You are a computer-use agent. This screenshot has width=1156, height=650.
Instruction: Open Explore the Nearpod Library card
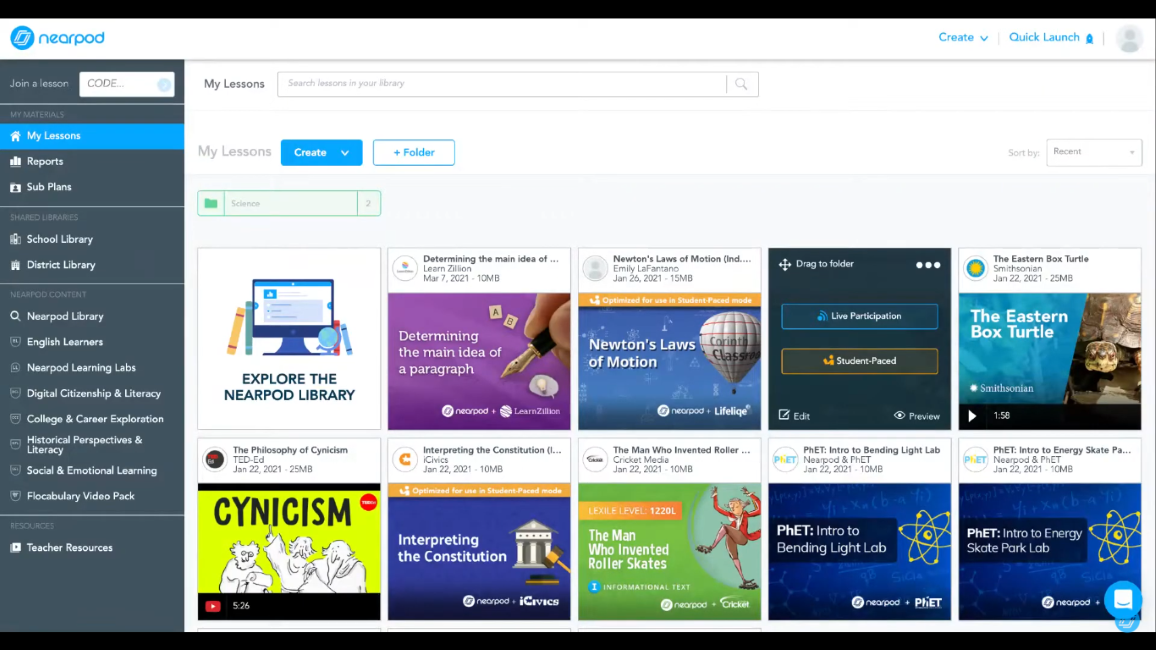[x=289, y=339]
